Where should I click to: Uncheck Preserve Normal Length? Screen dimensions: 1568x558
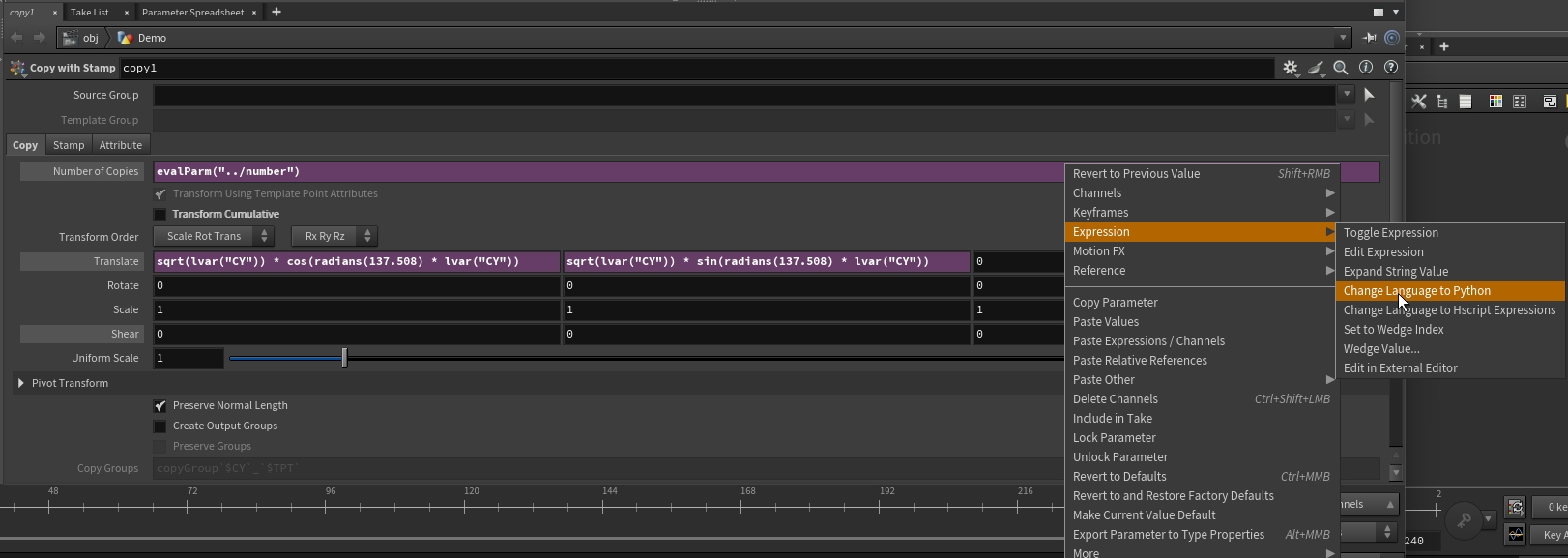pyautogui.click(x=160, y=406)
